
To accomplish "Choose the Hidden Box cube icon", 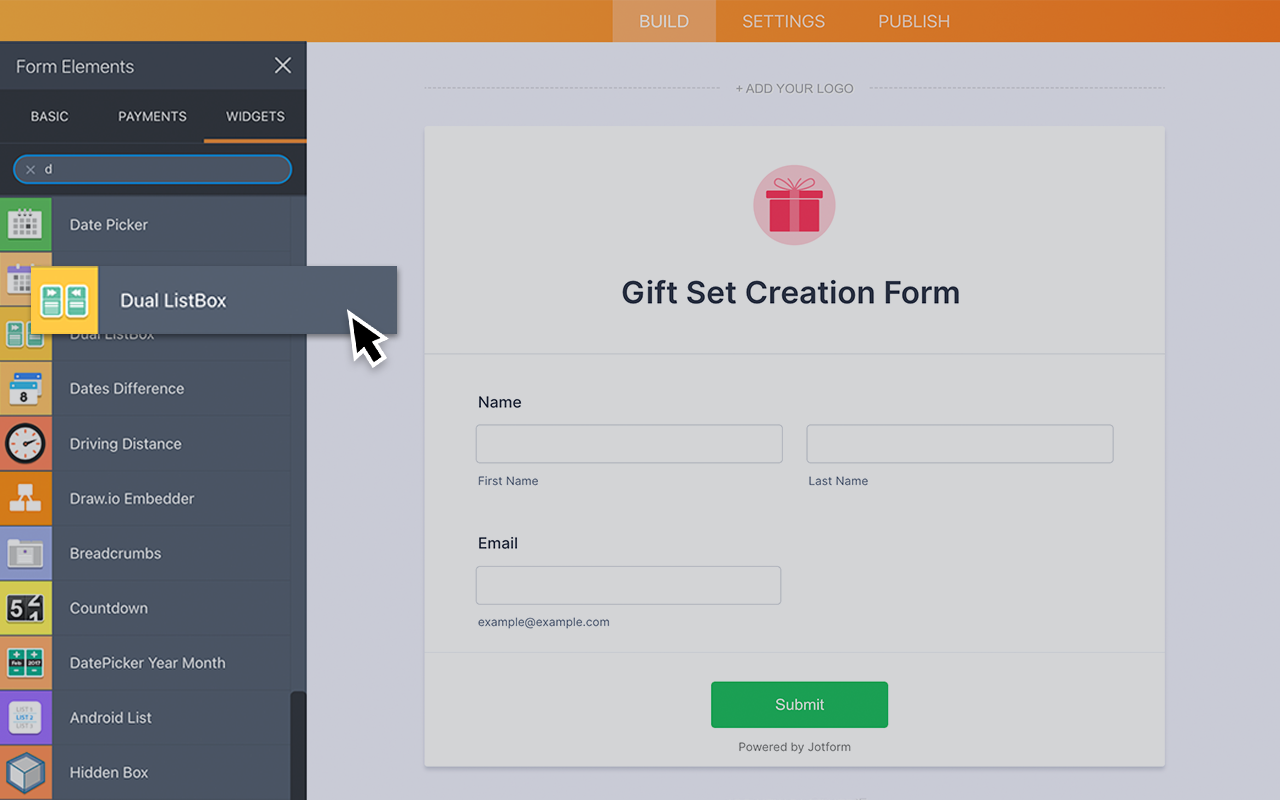I will click(25, 772).
